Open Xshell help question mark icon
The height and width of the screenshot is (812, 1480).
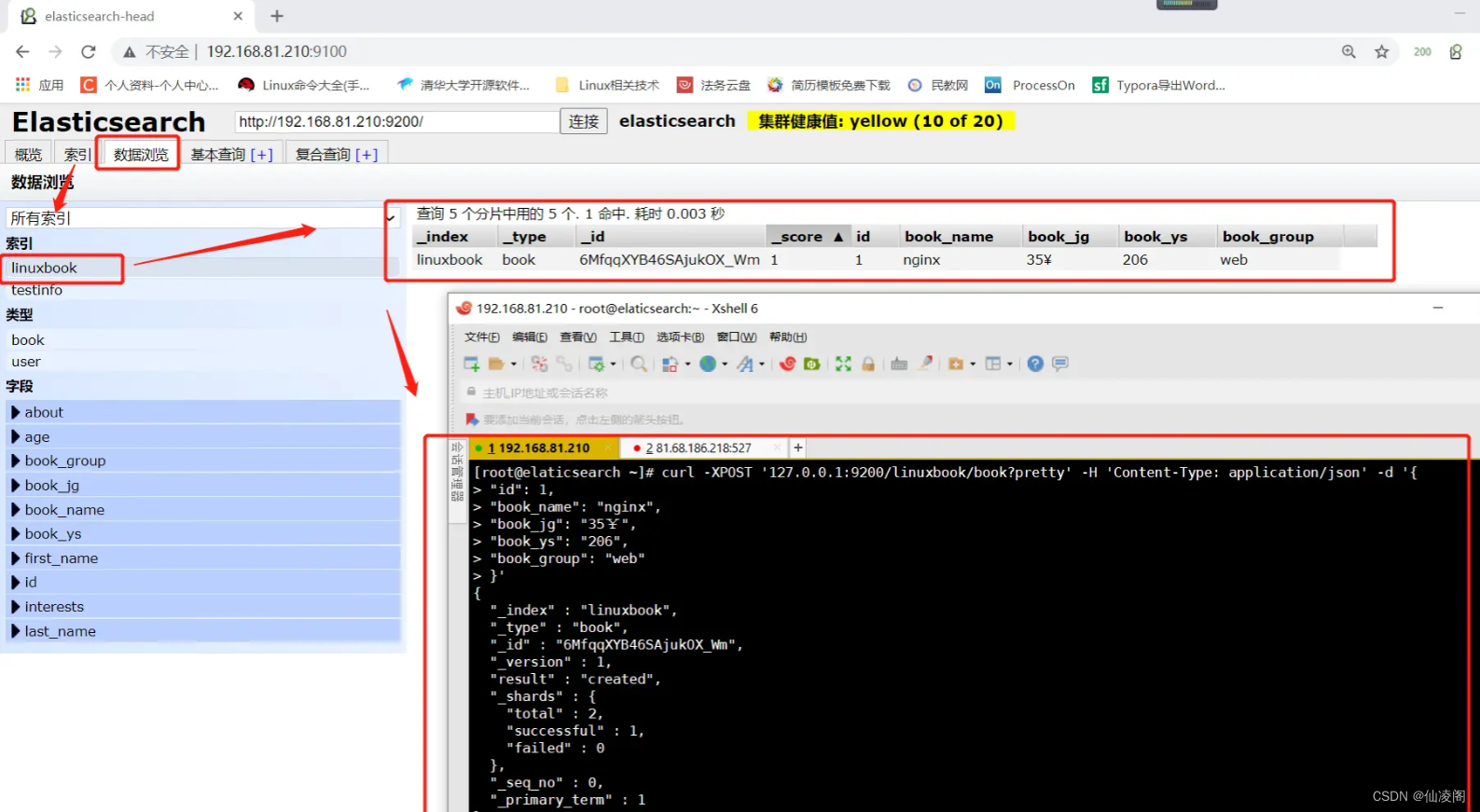[x=1035, y=364]
